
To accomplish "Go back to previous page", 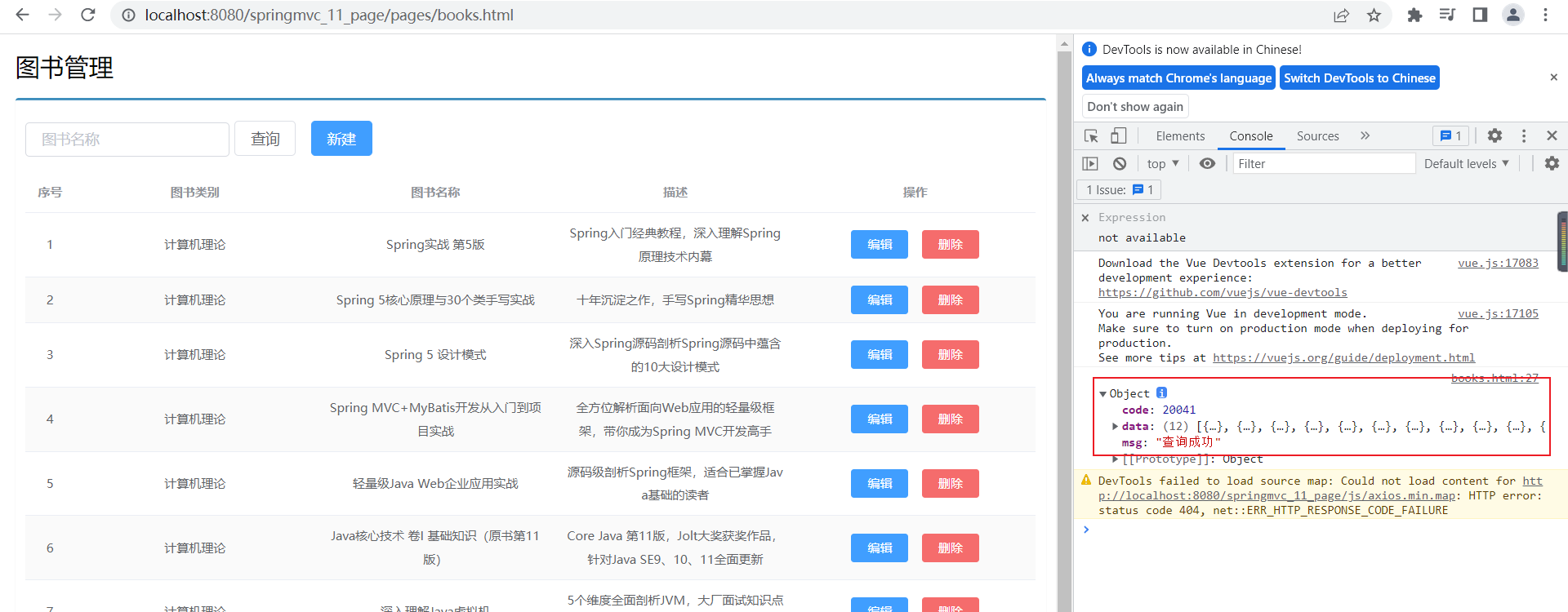I will point(22,15).
